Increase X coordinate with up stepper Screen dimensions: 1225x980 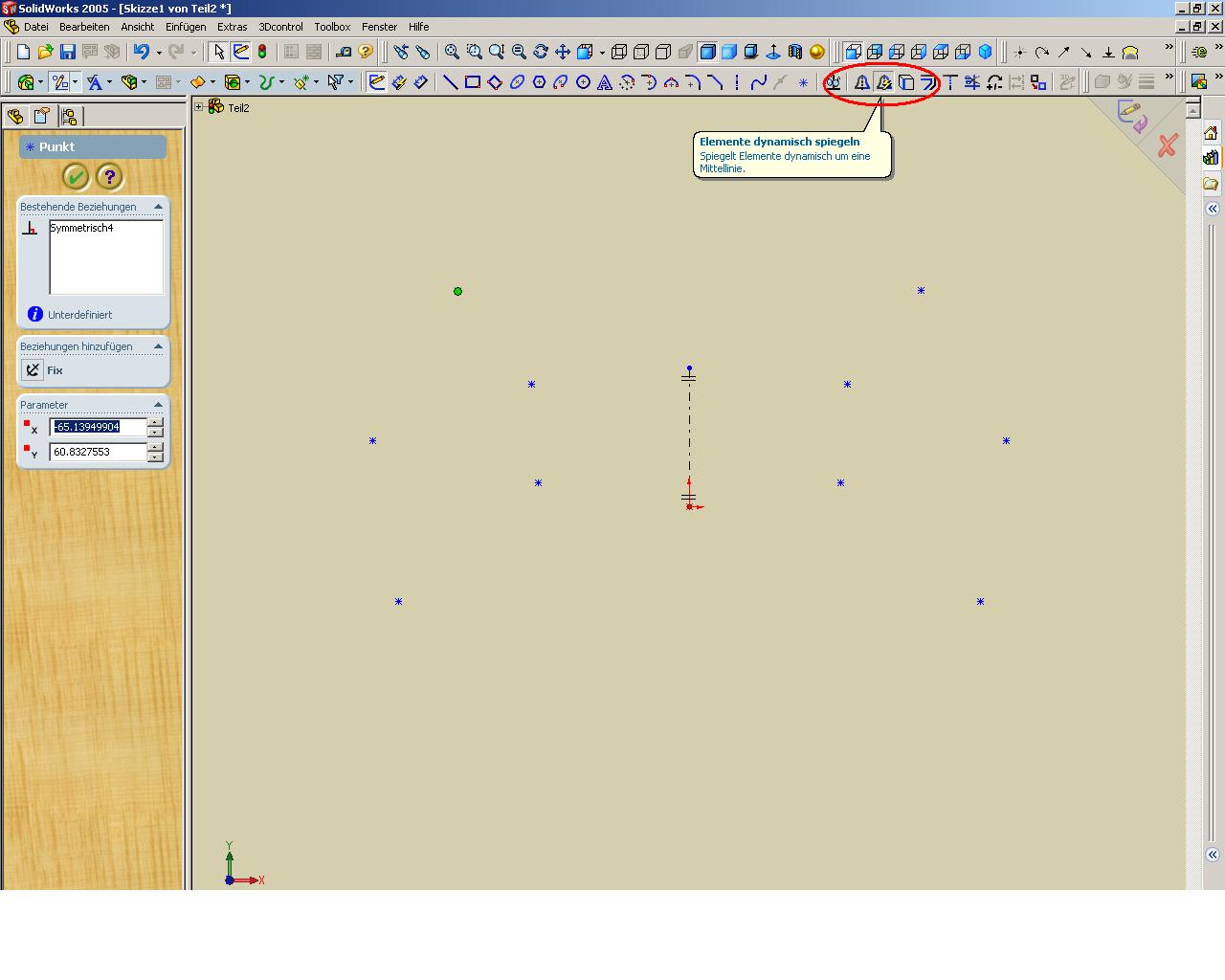pos(155,422)
